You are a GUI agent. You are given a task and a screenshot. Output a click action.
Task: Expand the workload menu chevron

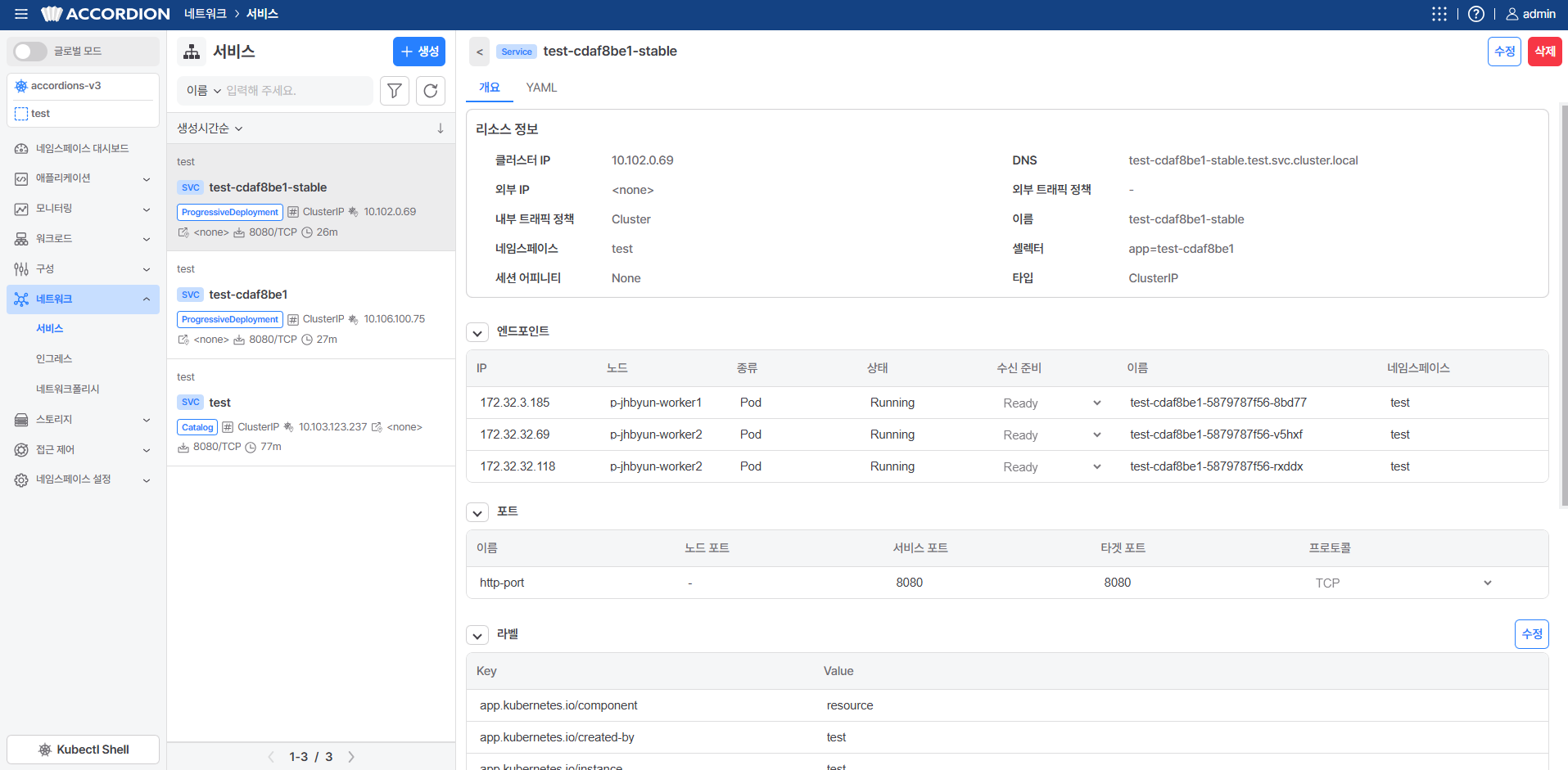click(x=147, y=239)
